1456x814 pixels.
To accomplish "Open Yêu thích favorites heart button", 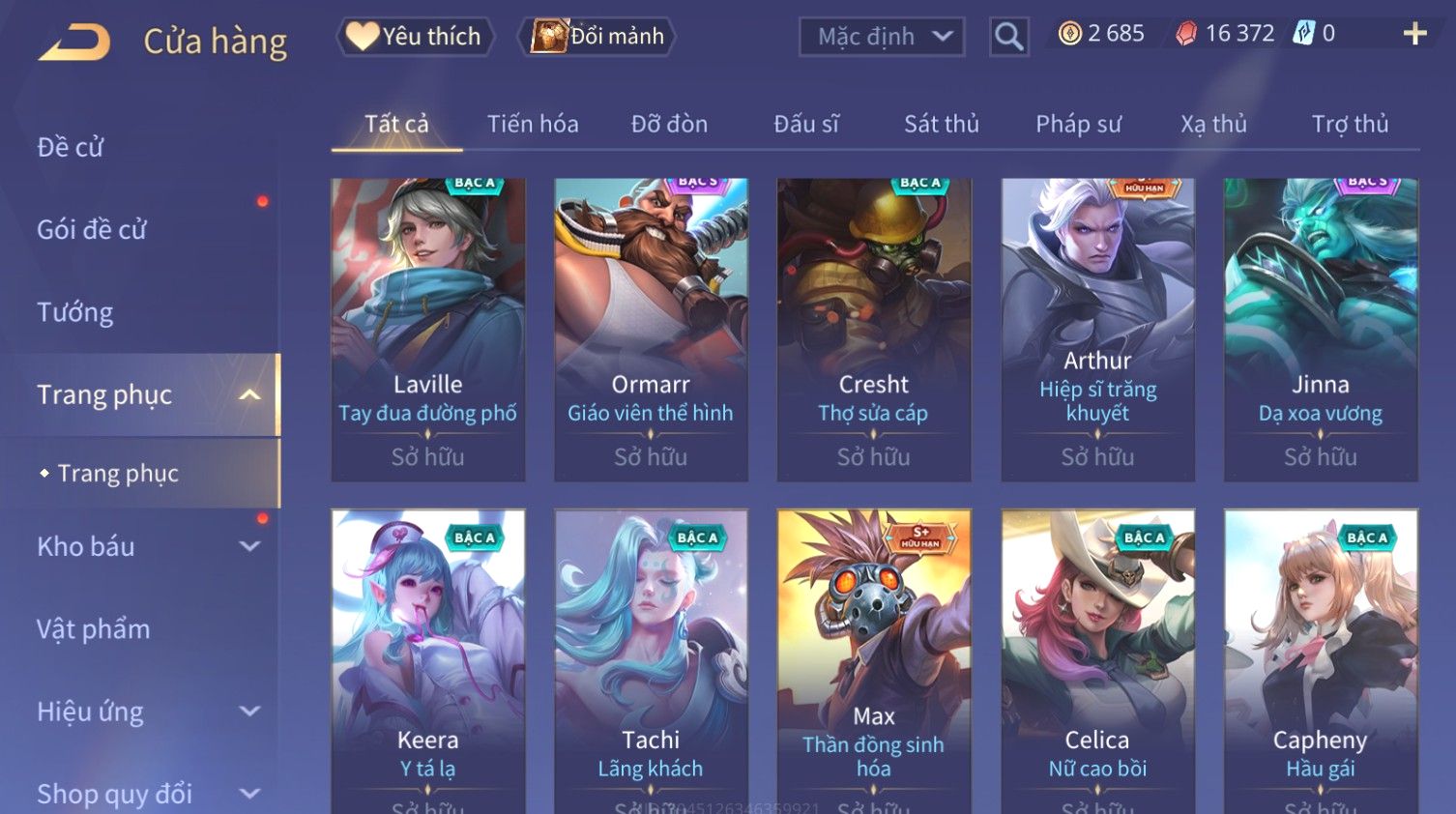I will pyautogui.click(x=415, y=37).
